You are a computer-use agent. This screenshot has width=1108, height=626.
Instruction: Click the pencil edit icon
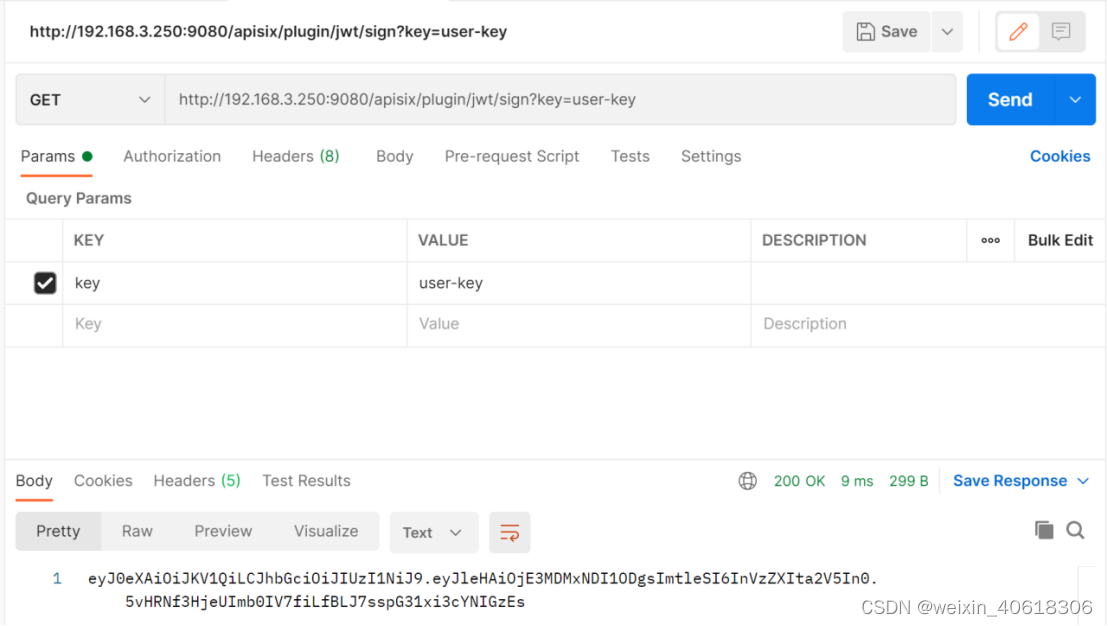[1018, 32]
